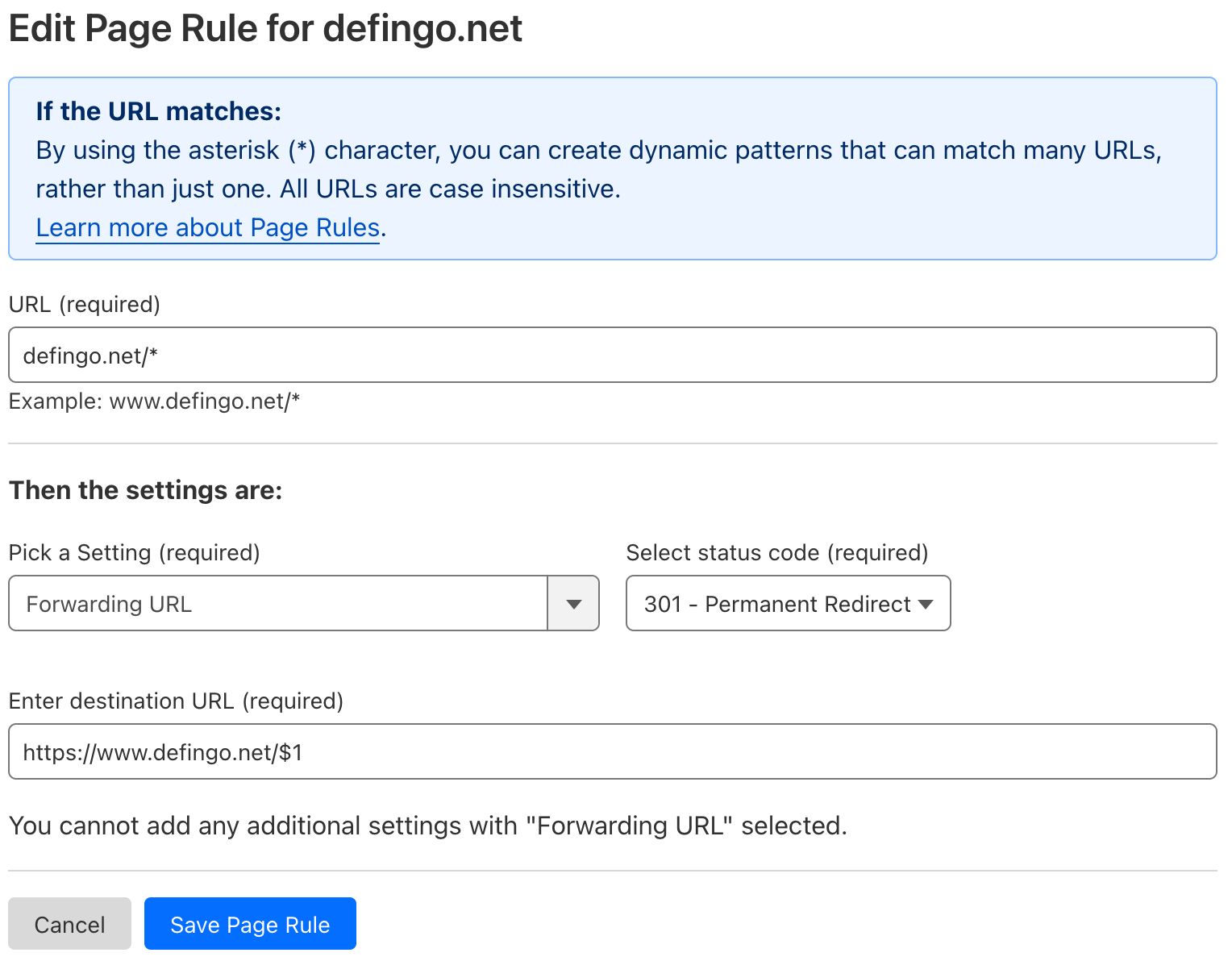Cancel editing the page rule
The width and height of the screenshot is (1232, 961).
tap(69, 924)
